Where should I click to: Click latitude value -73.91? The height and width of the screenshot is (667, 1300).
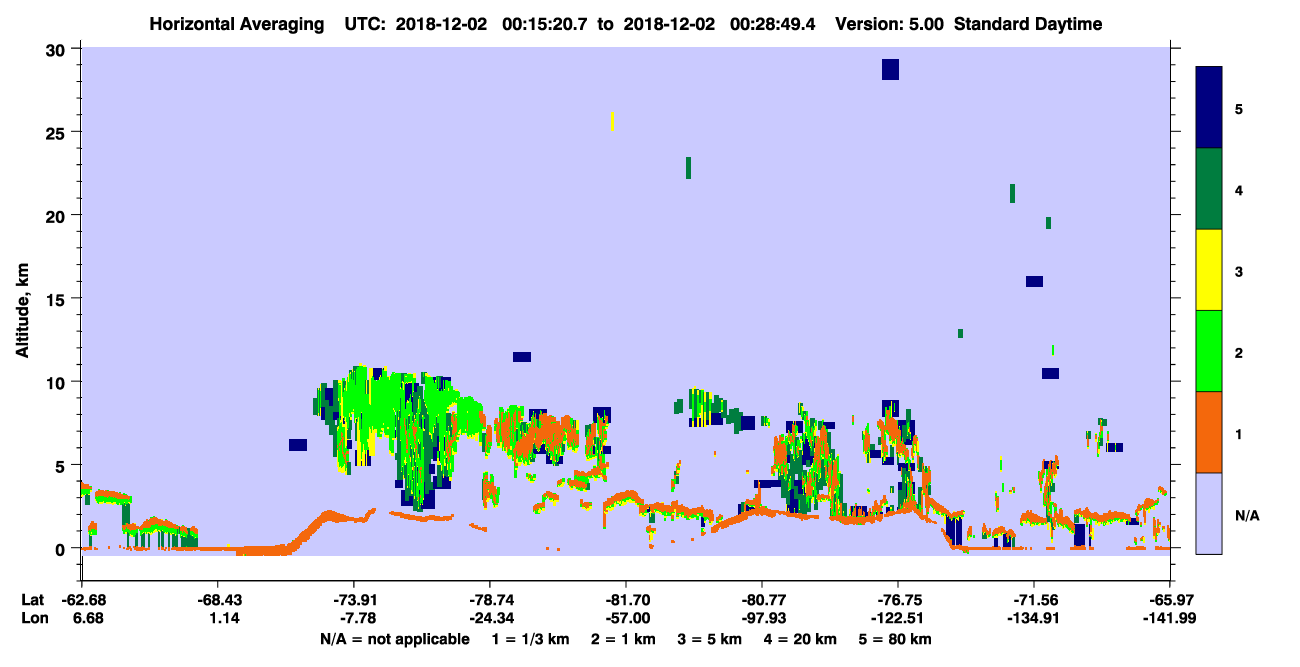[x=356, y=599]
